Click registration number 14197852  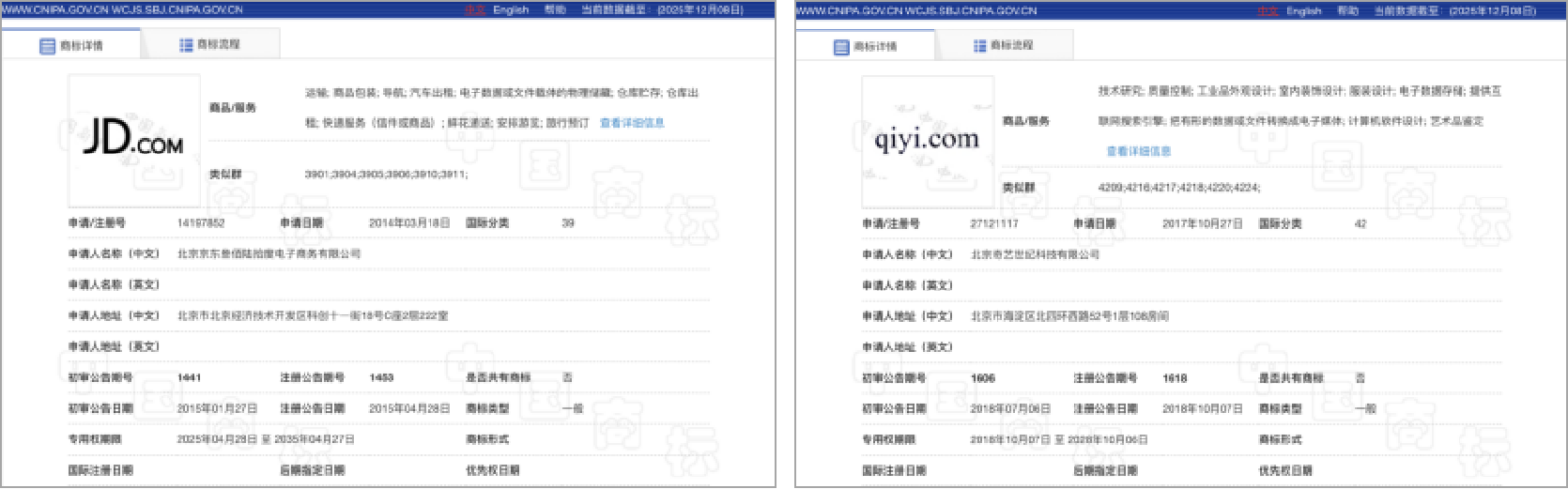coord(201,223)
